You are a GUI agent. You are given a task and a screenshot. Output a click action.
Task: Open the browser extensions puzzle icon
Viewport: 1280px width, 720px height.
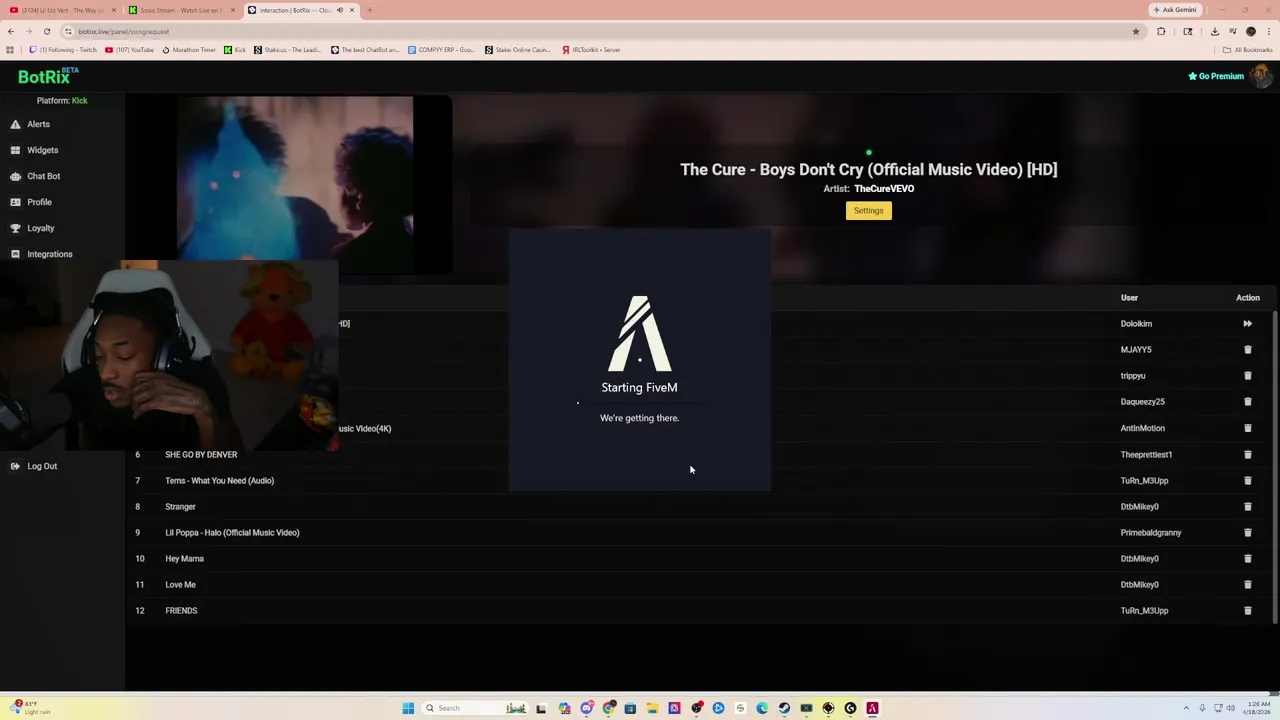(1161, 31)
